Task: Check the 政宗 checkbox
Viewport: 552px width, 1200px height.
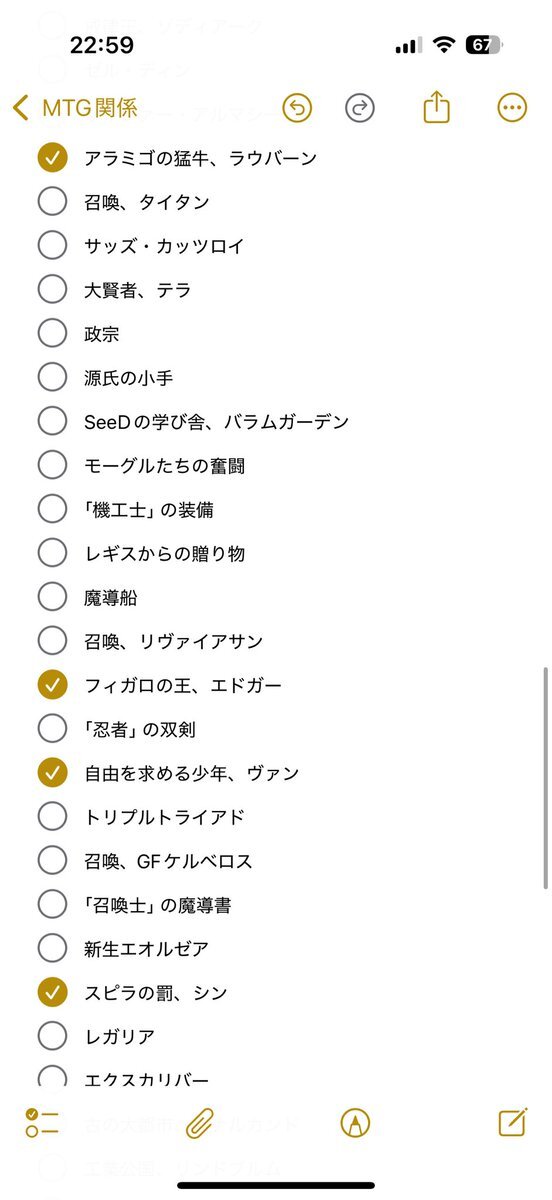Action: point(52,334)
